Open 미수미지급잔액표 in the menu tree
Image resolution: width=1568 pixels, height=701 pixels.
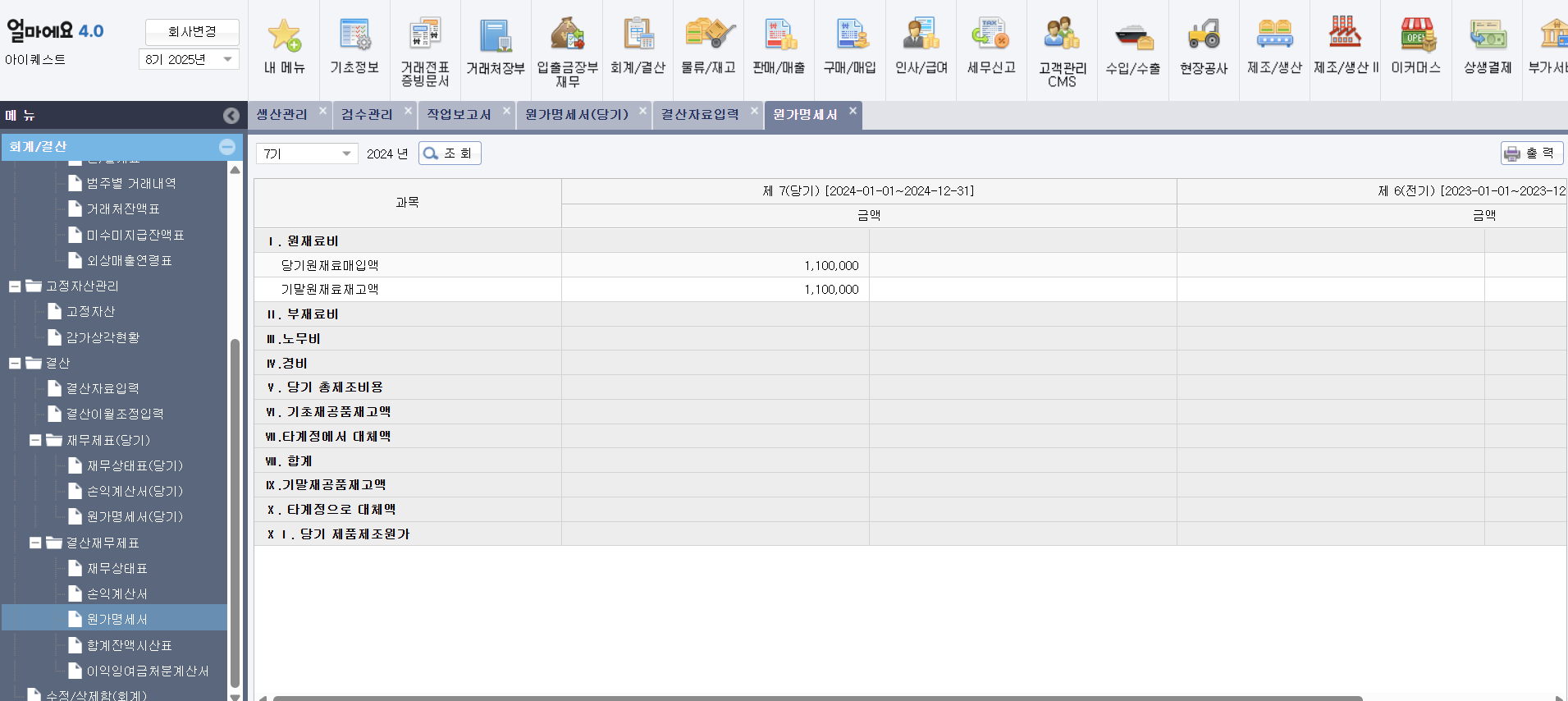pos(135,235)
